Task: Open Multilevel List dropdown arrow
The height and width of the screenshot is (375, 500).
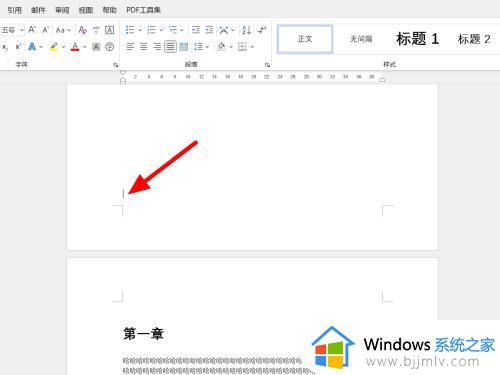Action: tap(182, 30)
